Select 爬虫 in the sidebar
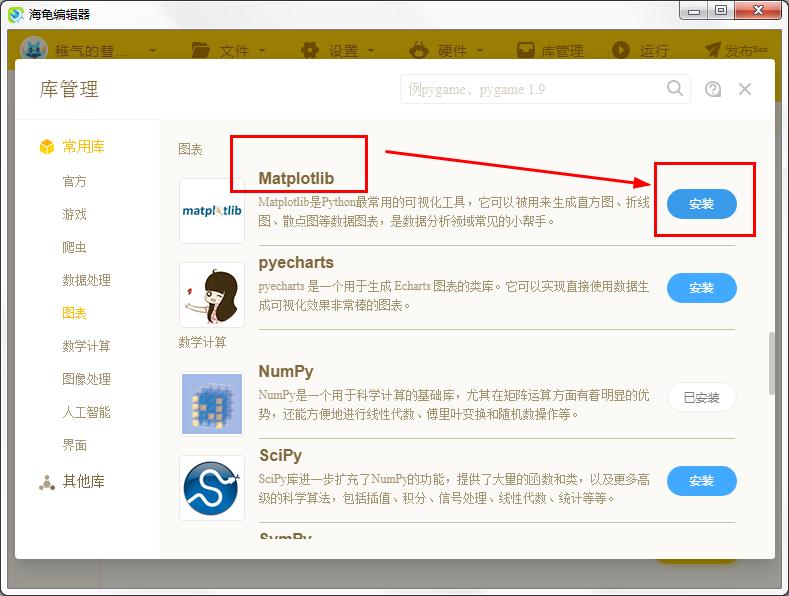Viewport: 789px width, 596px height. click(74, 247)
